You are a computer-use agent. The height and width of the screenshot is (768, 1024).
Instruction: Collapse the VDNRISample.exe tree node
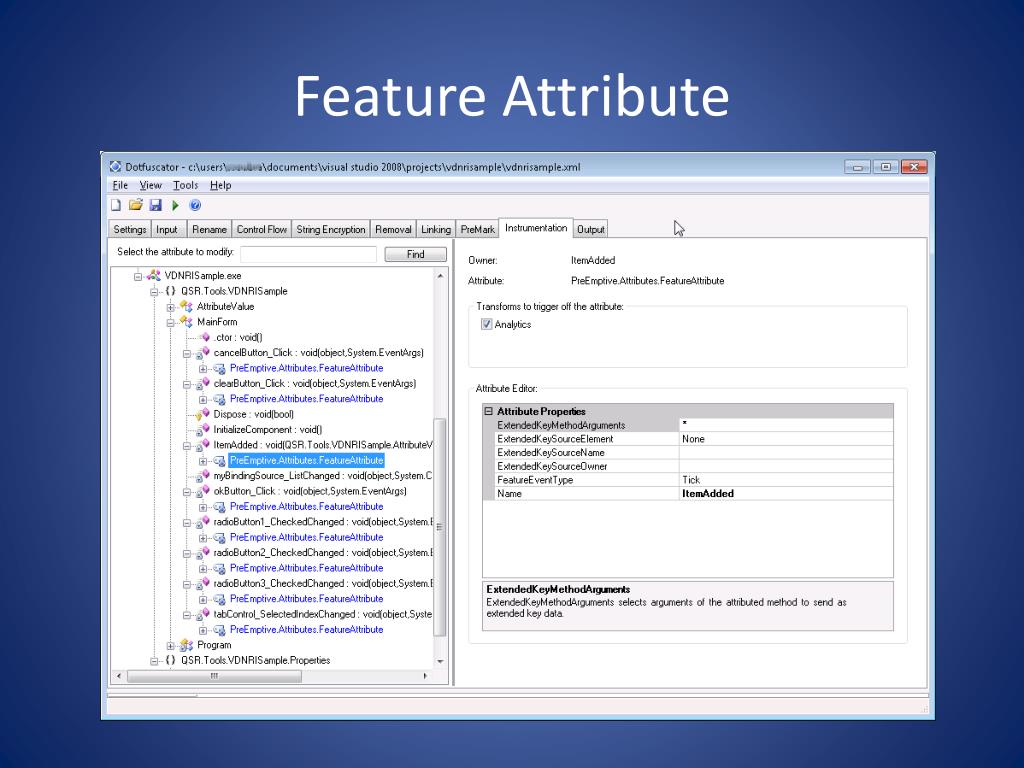click(x=138, y=276)
